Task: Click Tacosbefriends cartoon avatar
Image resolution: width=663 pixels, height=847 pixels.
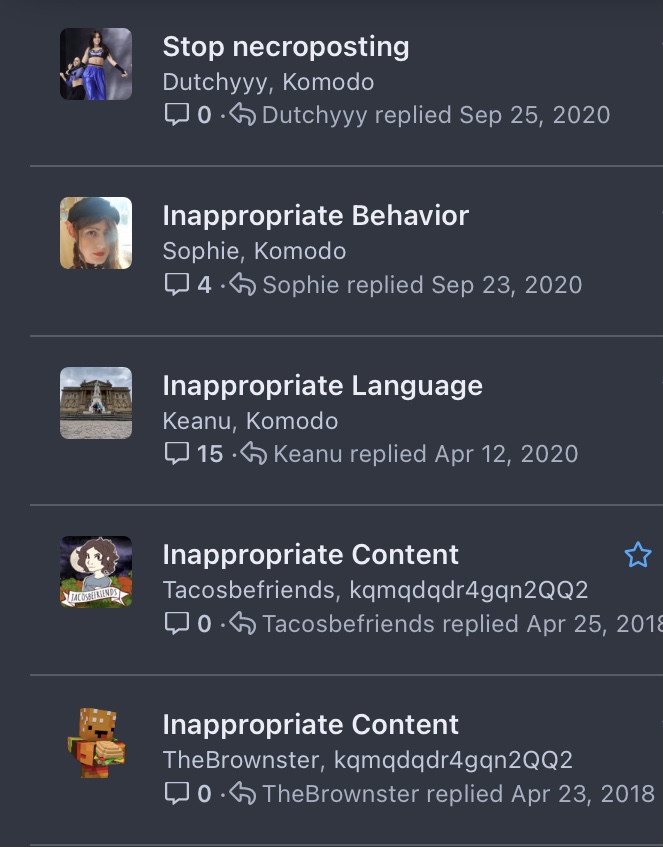Action: tap(96, 572)
